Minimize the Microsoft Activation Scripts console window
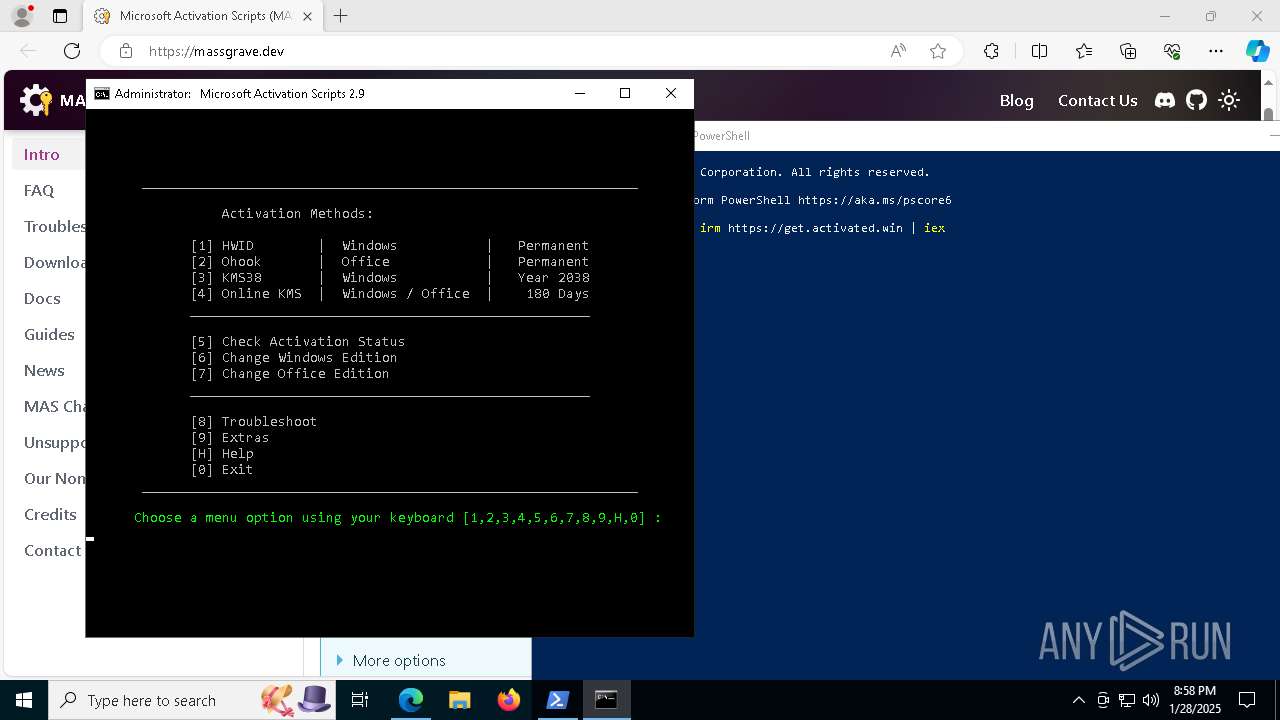Screen dimensions: 1280x720 (x=580, y=93)
